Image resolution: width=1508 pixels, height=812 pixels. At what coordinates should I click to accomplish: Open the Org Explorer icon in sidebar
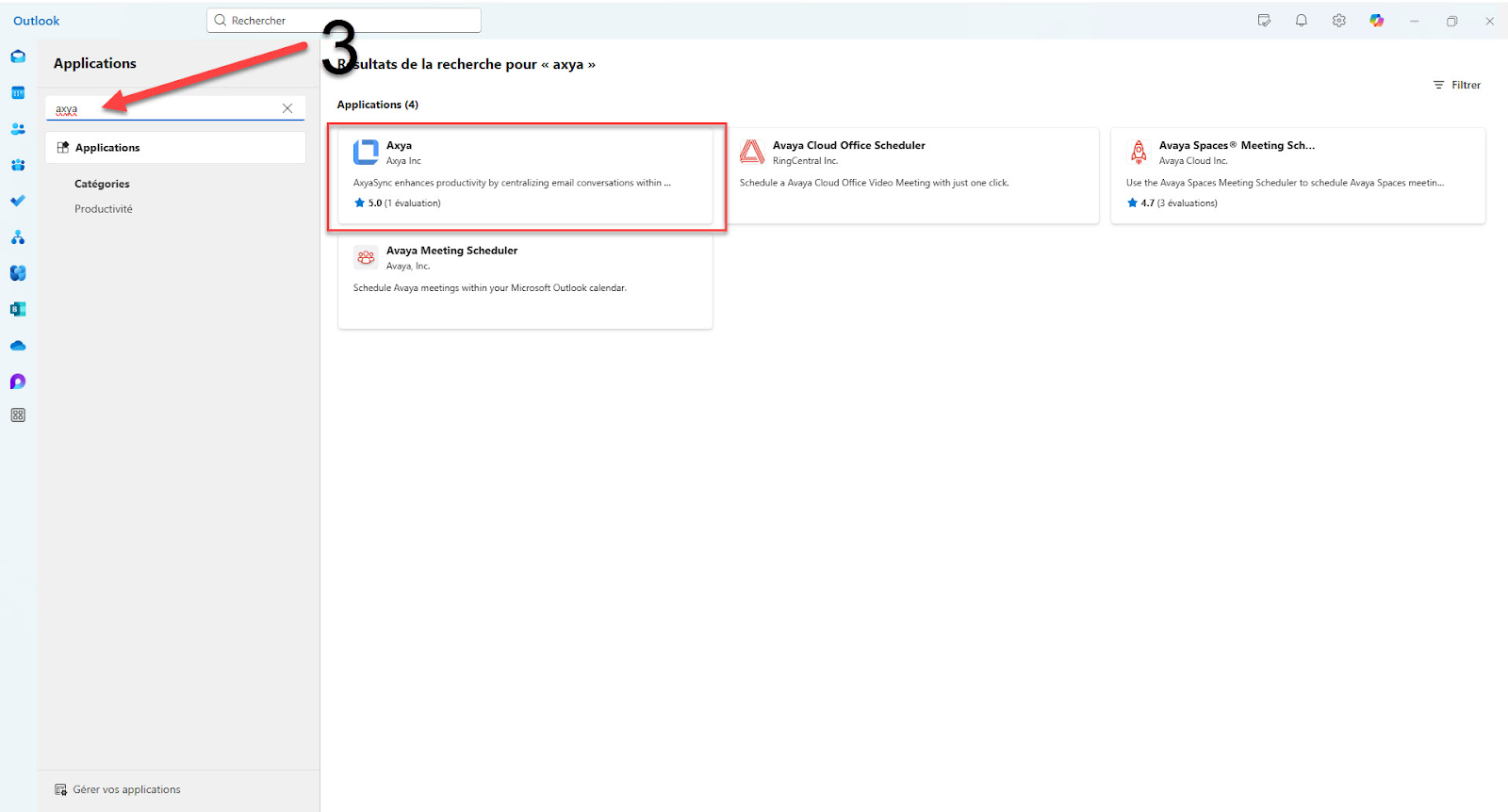[x=18, y=237]
